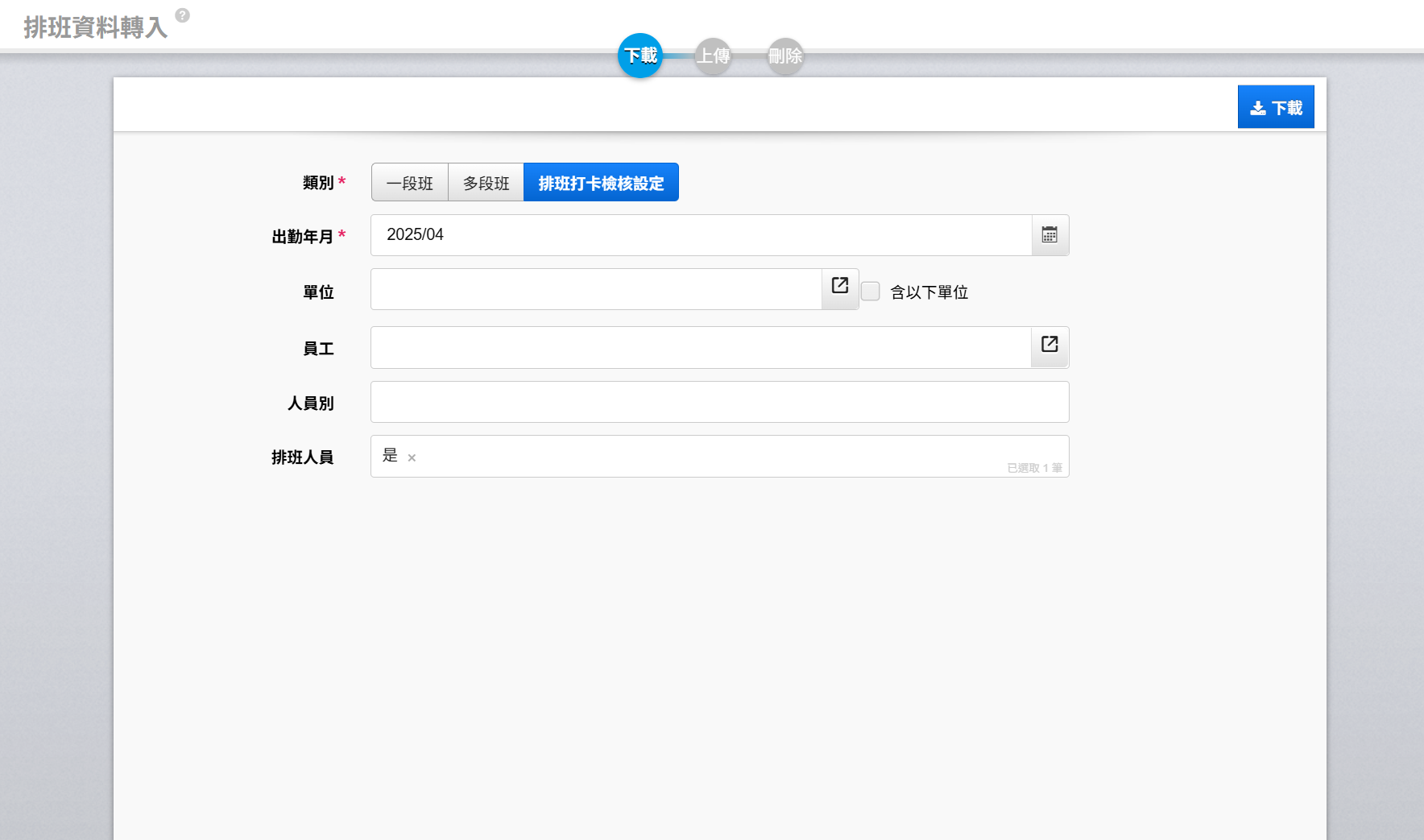Focus the 單位 text input
This screenshot has height=840, width=1424.
(596, 290)
